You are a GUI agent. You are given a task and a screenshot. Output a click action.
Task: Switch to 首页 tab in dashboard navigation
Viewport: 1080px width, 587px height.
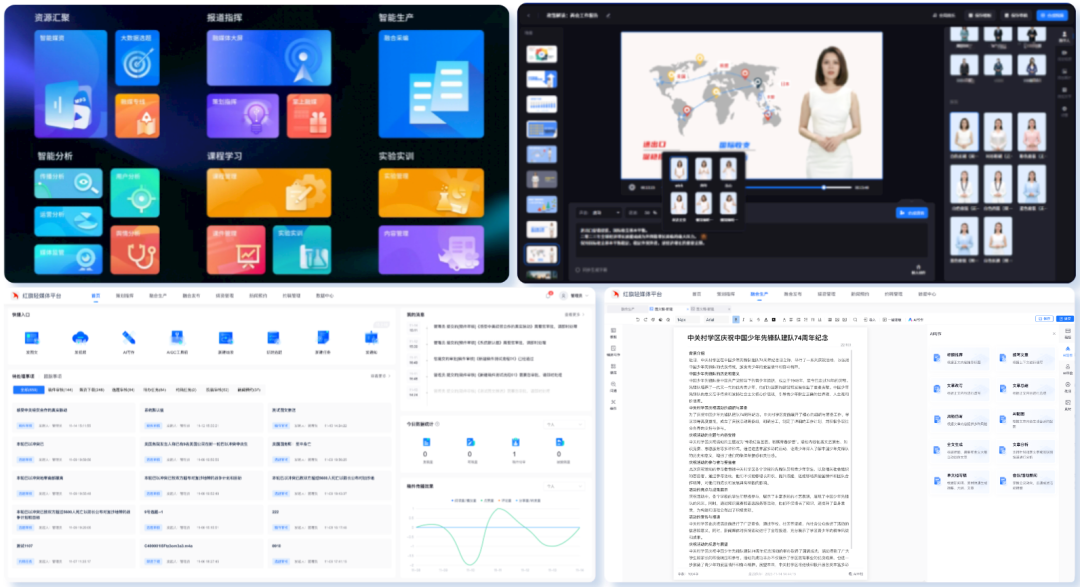(x=96, y=296)
